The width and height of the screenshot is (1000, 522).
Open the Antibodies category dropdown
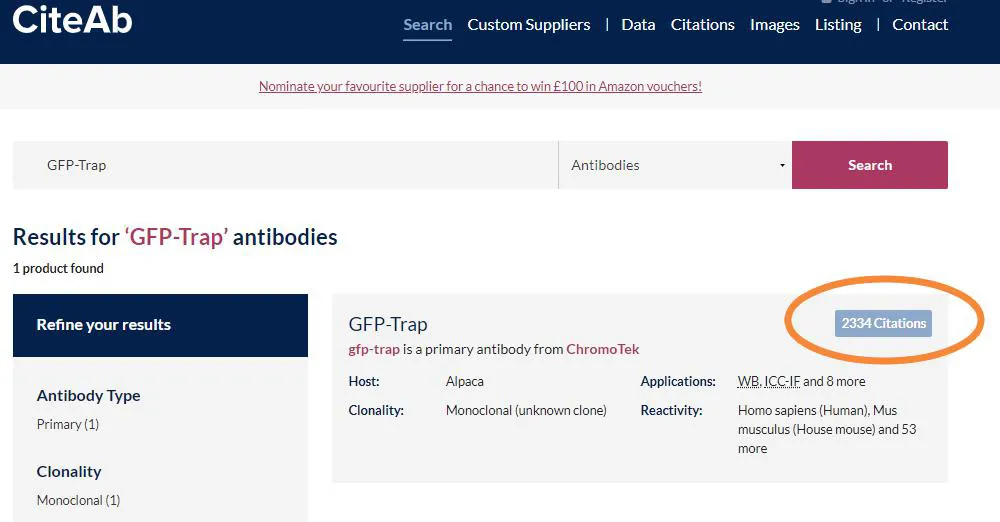(x=675, y=165)
